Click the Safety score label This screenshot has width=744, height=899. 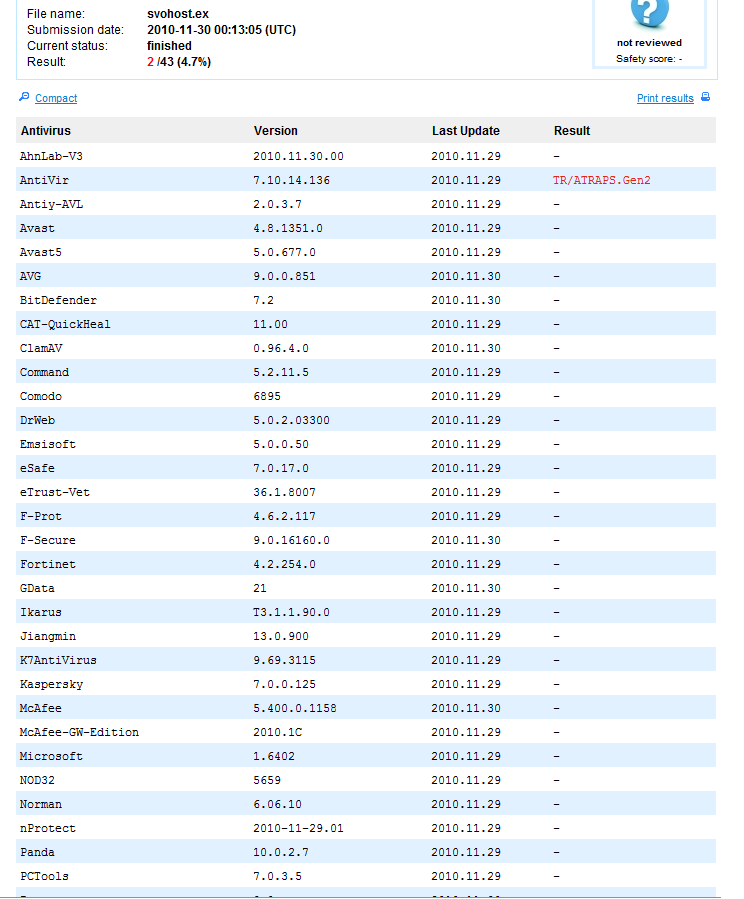point(649,58)
